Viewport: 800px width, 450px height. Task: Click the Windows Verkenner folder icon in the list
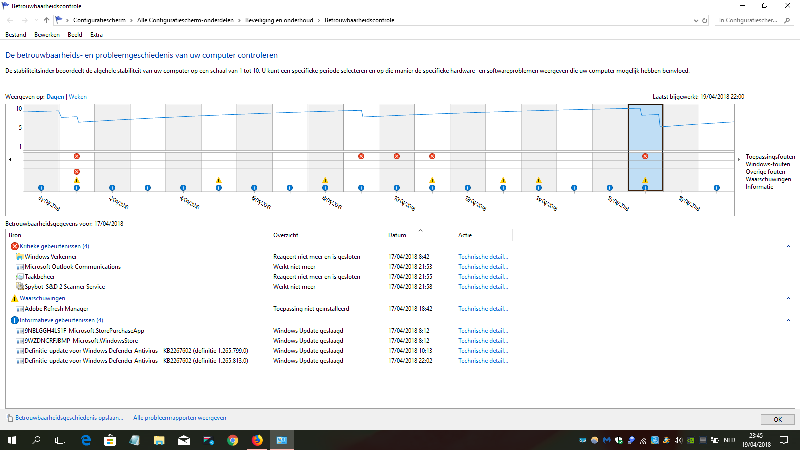(x=19, y=257)
